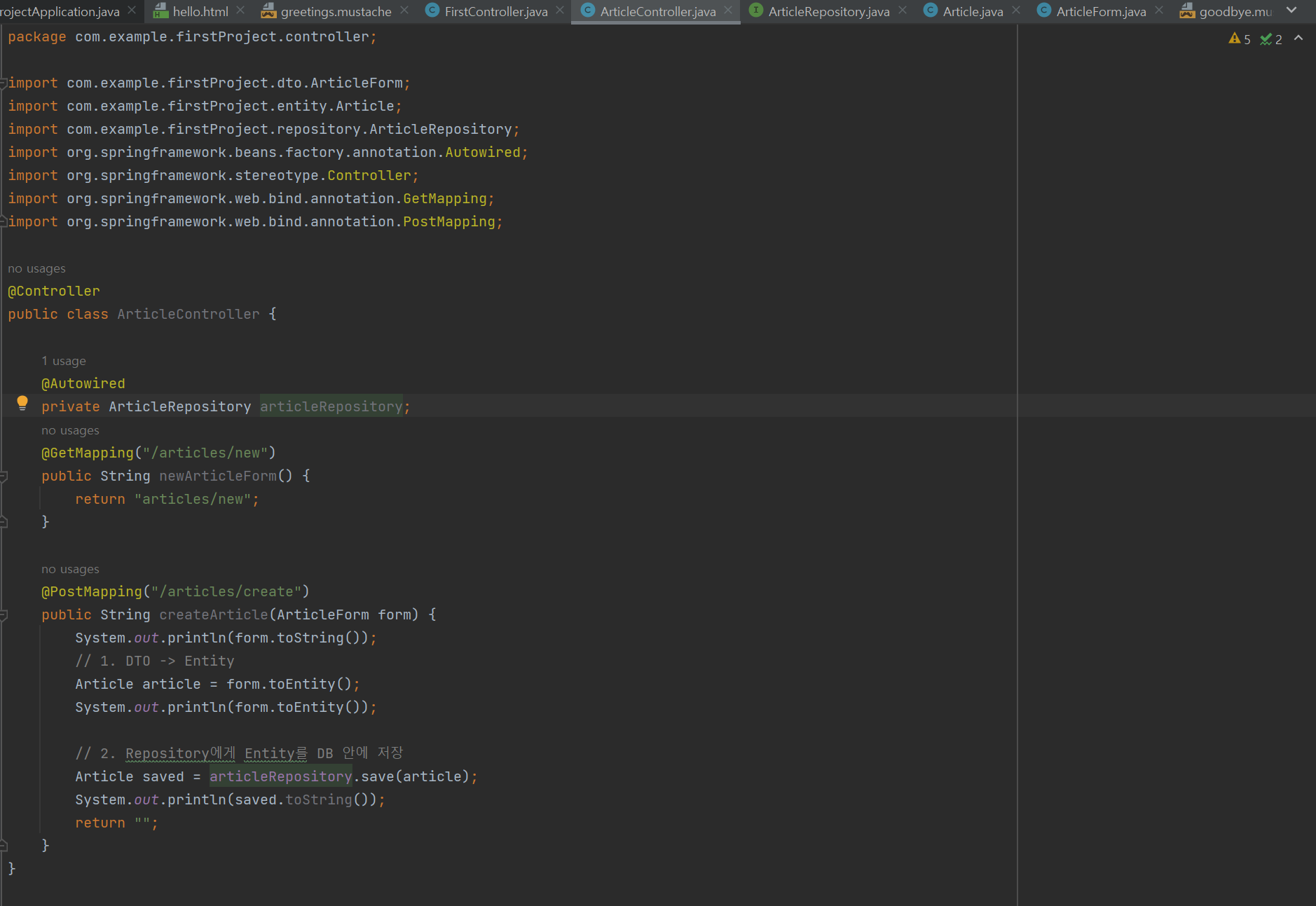1316x906 pixels.
Task: Click the fold marker closing newArticleForm
Action: coord(4,522)
